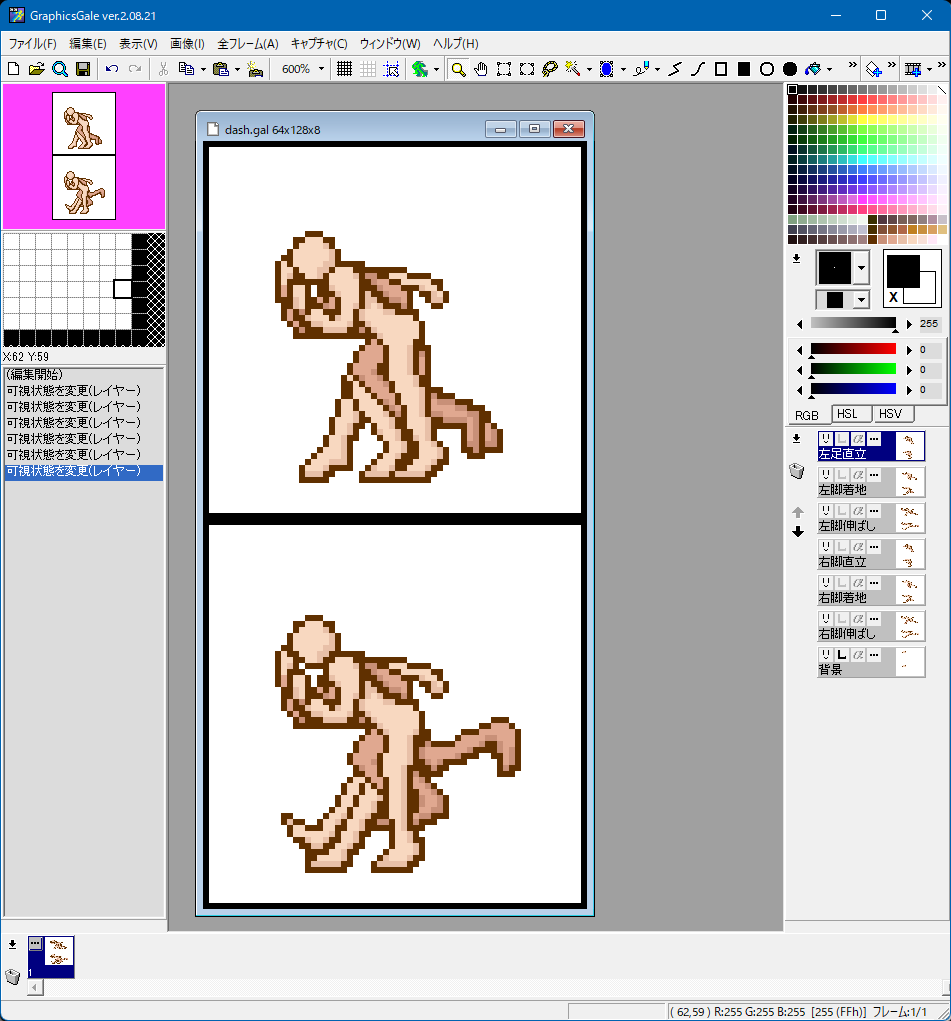The image size is (951, 1021).
Task: Open the 全フレーム(A) menu
Action: pyautogui.click(x=248, y=44)
